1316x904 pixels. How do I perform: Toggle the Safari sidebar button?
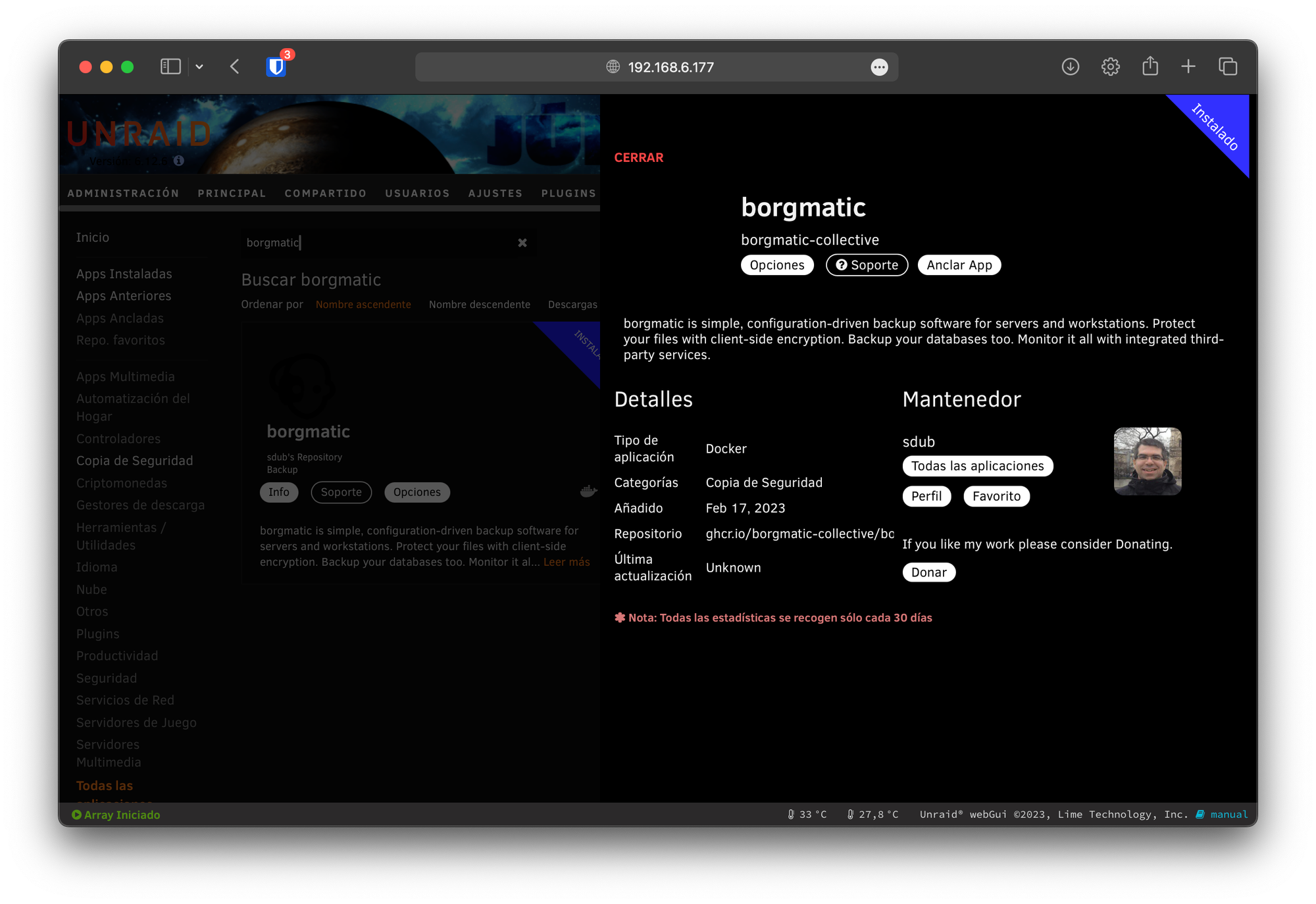coord(170,66)
